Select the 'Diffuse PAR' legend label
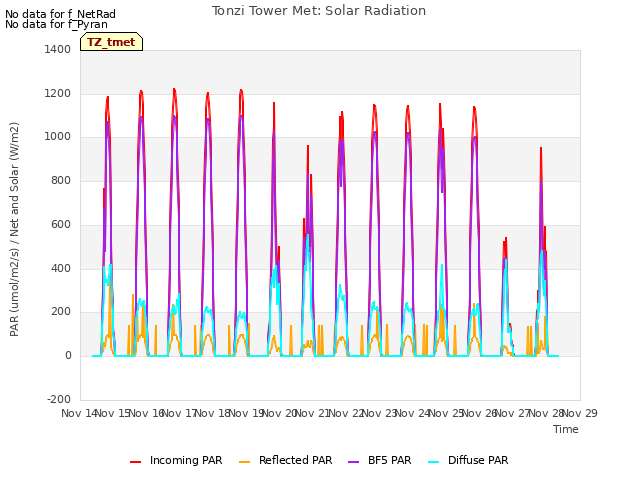640x480 pixels. [478, 460]
